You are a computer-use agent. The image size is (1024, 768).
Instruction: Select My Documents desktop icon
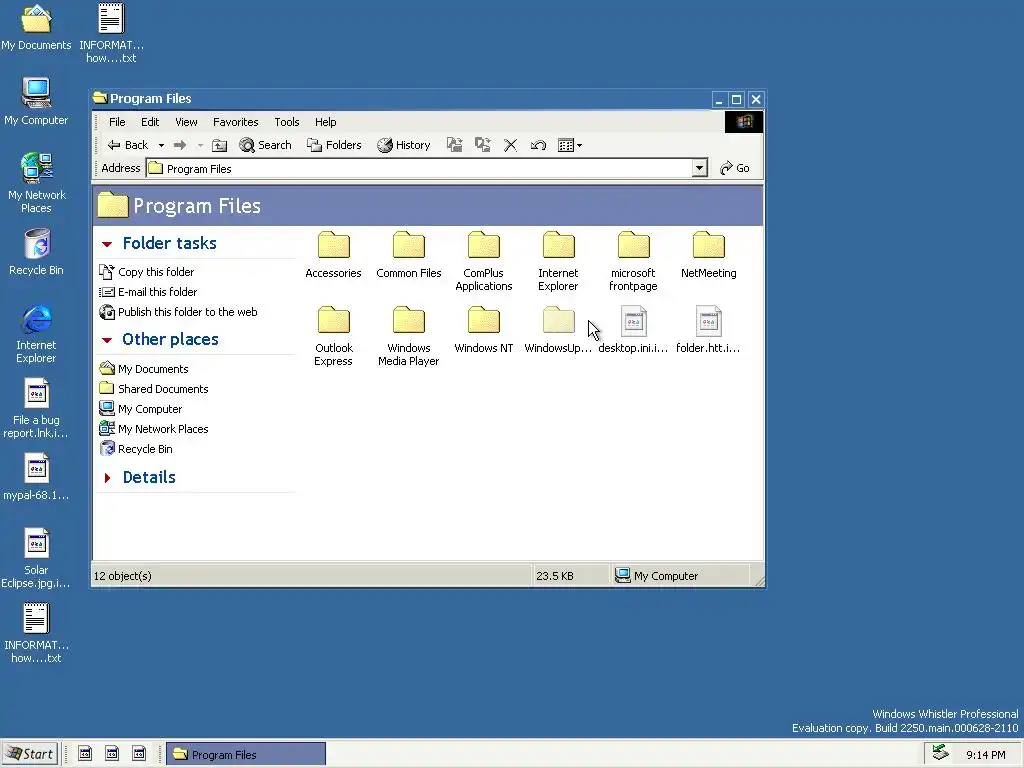pos(36,27)
